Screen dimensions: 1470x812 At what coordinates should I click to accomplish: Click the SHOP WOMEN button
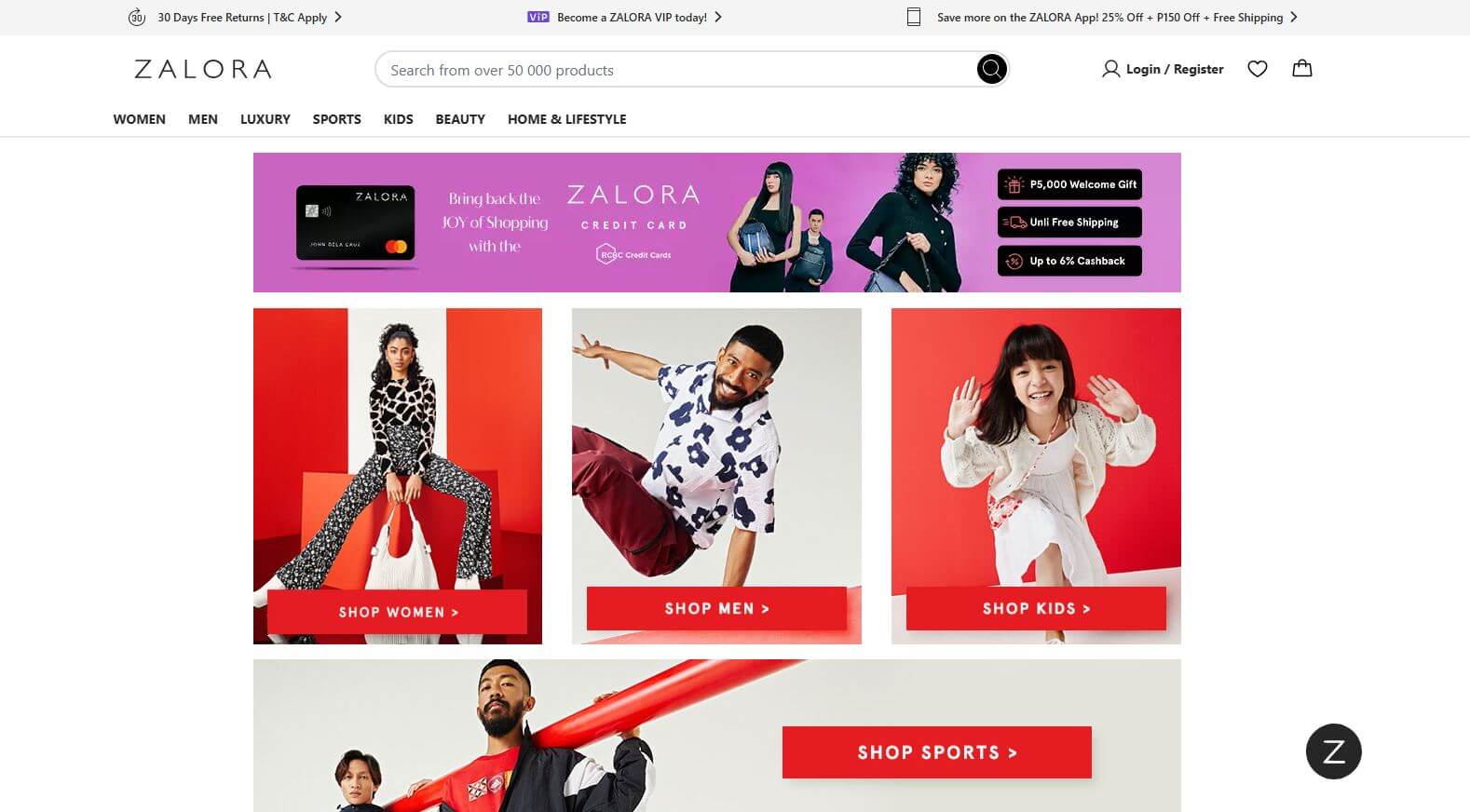point(398,612)
